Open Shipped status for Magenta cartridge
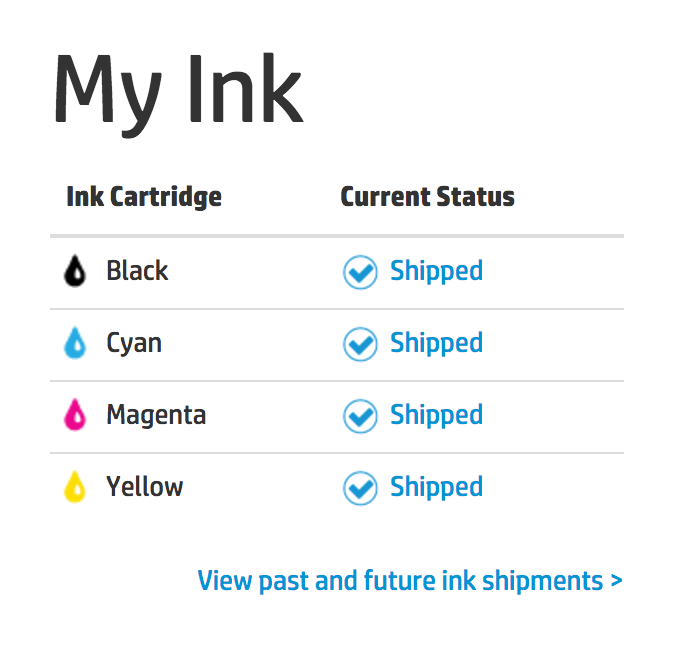The image size is (674, 658). point(436,416)
